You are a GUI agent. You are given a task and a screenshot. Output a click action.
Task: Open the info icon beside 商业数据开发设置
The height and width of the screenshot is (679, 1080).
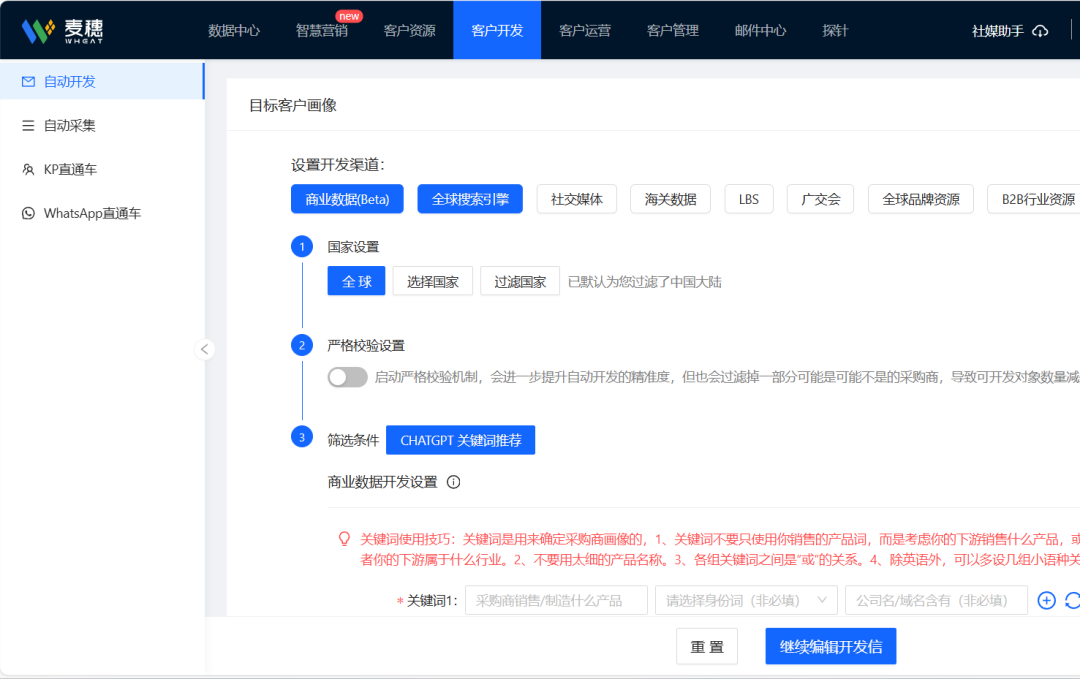click(453, 481)
